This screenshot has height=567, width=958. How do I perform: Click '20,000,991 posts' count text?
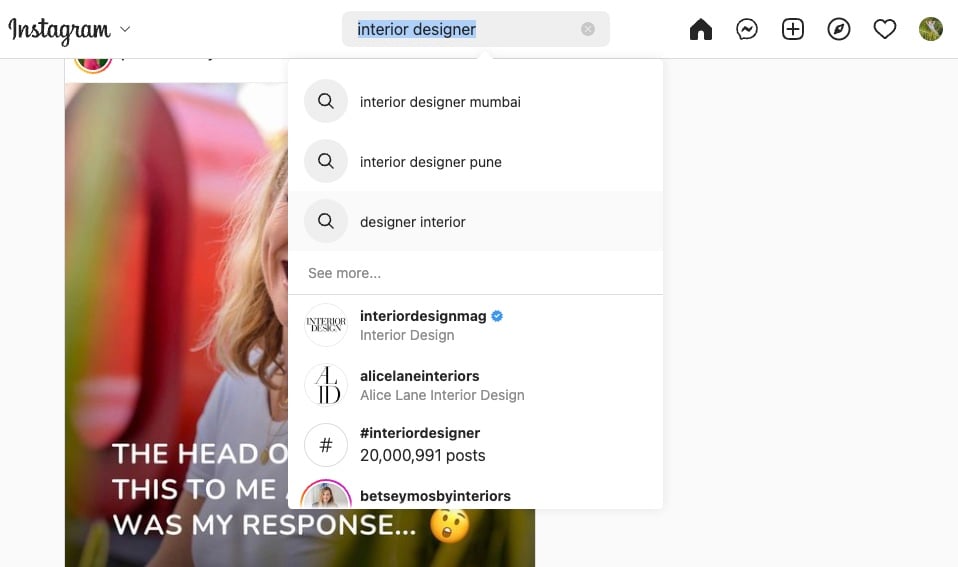click(422, 455)
